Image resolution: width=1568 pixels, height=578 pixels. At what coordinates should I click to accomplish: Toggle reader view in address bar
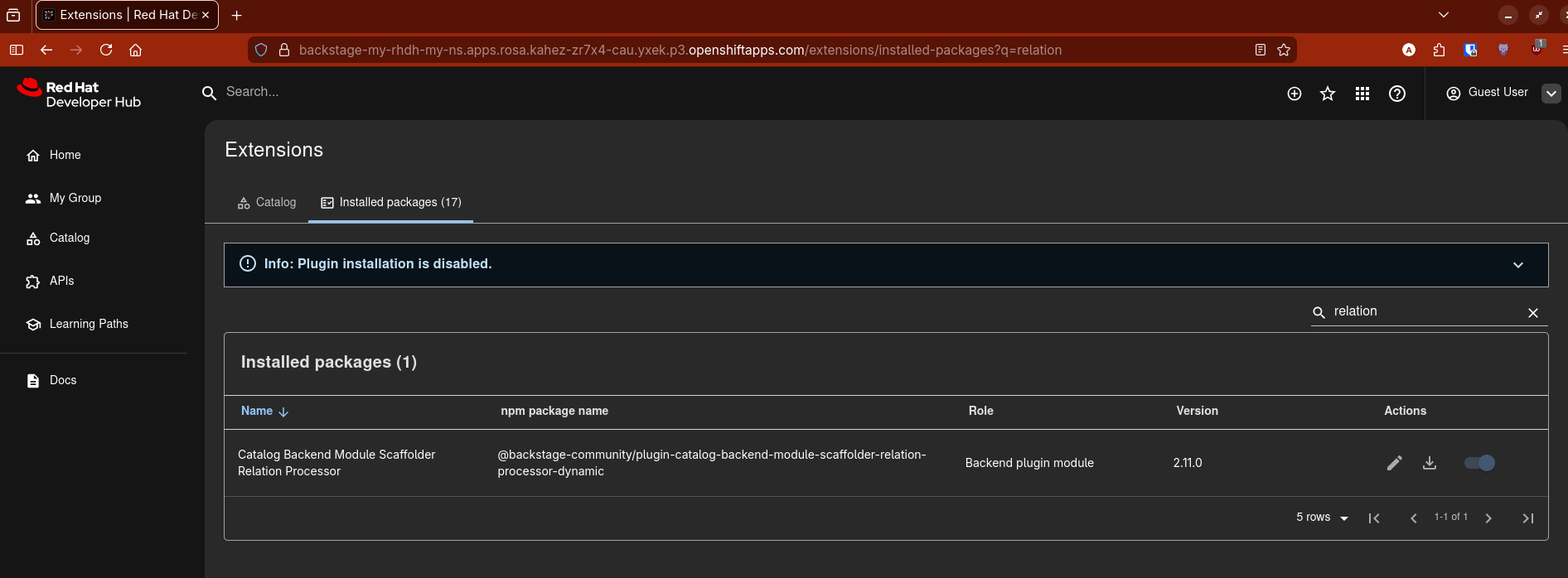[1261, 50]
